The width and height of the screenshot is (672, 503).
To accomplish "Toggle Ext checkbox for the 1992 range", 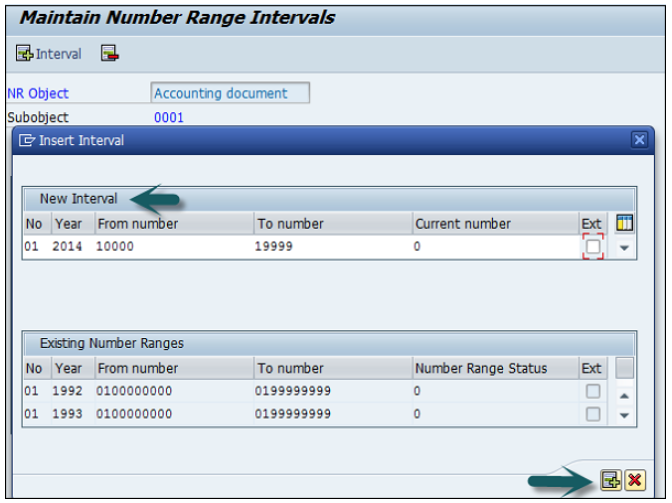I will [593, 391].
